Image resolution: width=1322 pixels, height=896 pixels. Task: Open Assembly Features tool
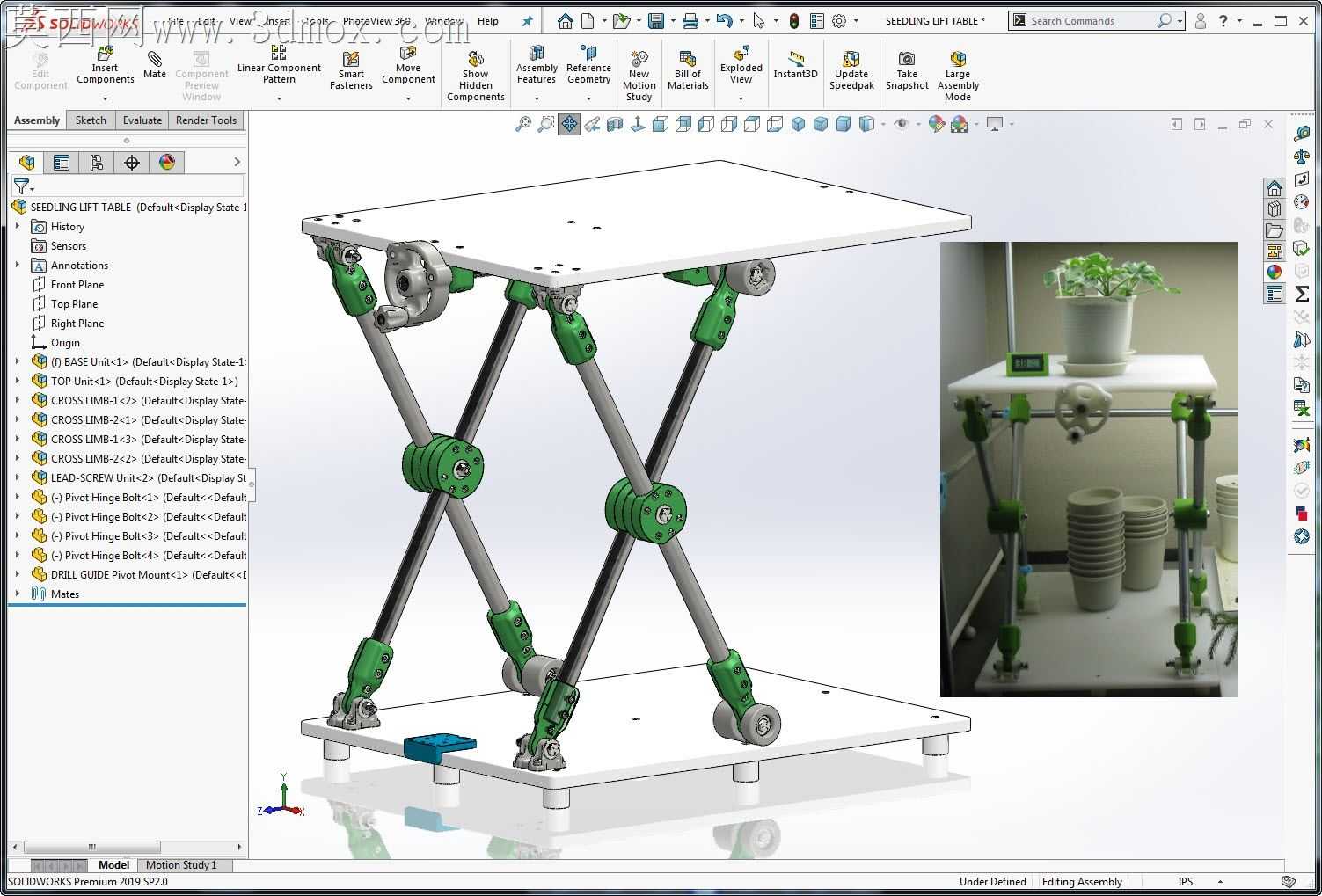tap(537, 67)
